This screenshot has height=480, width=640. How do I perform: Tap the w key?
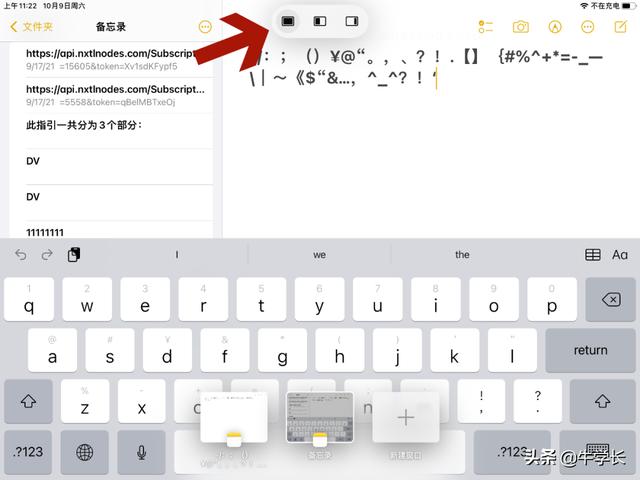coord(87,300)
